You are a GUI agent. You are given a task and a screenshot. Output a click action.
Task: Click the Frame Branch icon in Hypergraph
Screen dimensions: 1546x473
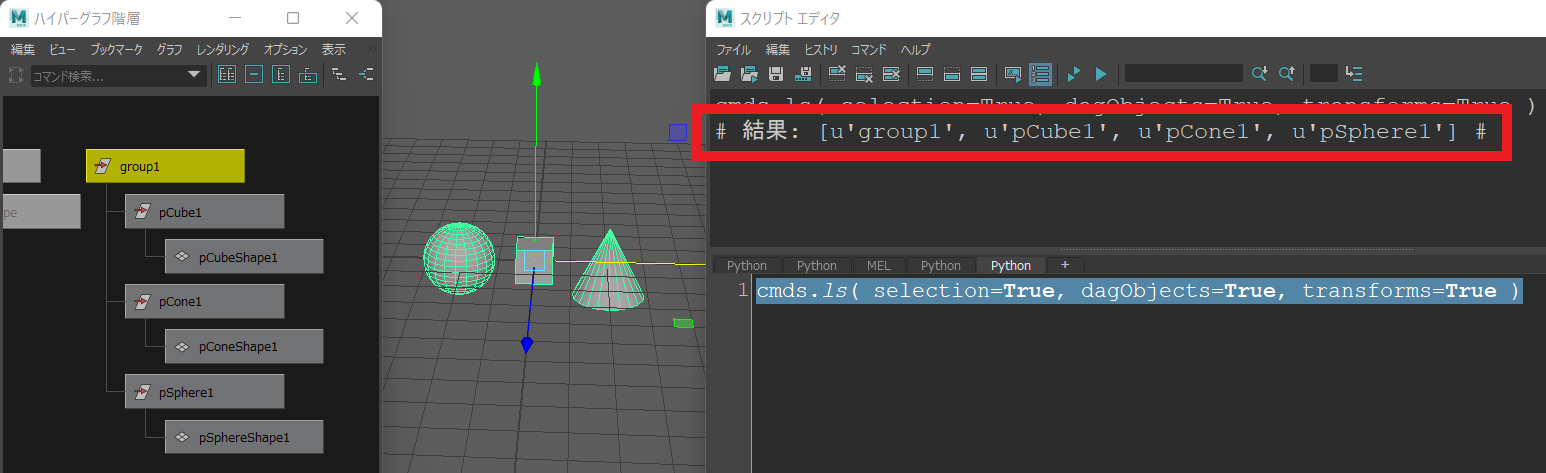(308, 74)
